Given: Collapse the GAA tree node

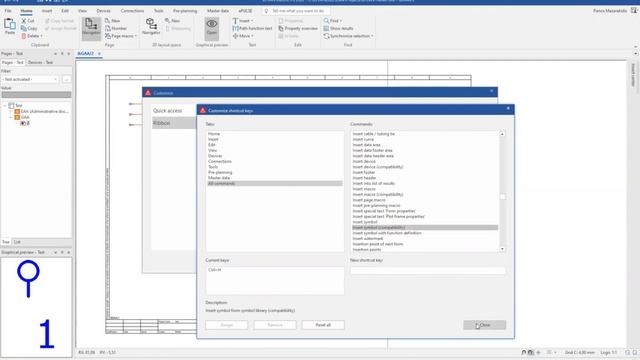Looking at the screenshot, I should point(11,117).
